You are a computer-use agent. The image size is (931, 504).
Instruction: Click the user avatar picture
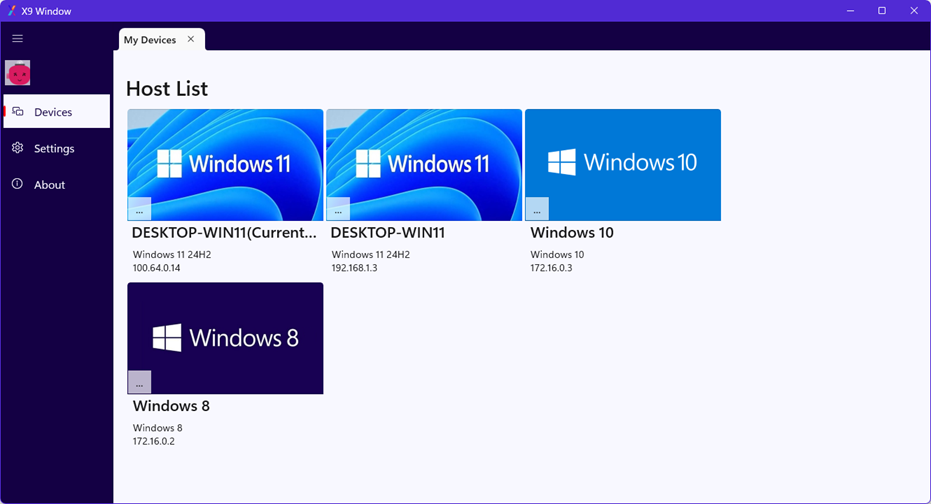(18, 73)
